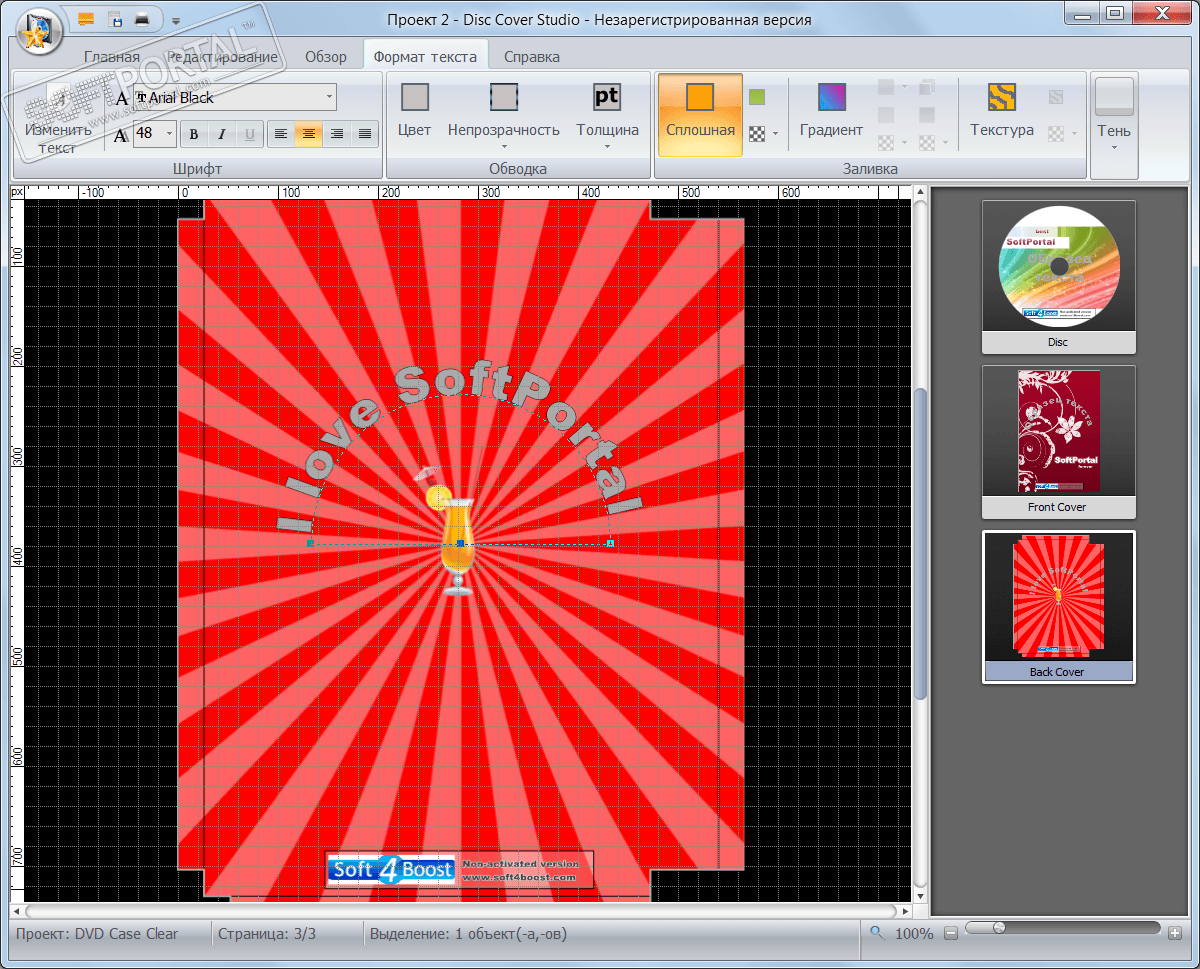1200x969 pixels.
Task: Select the Back Cover page thumbnail
Action: tap(1058, 607)
